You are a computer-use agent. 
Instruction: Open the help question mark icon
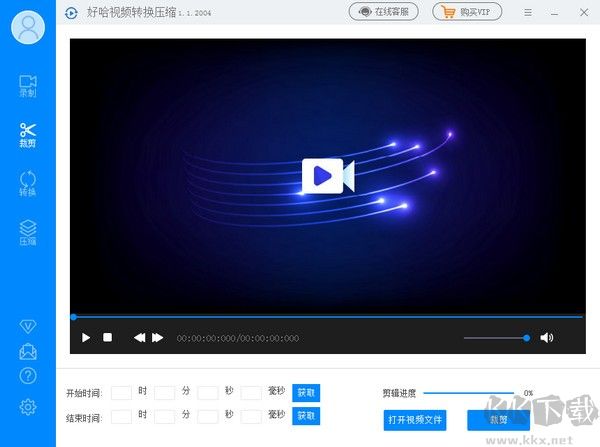click(28, 376)
